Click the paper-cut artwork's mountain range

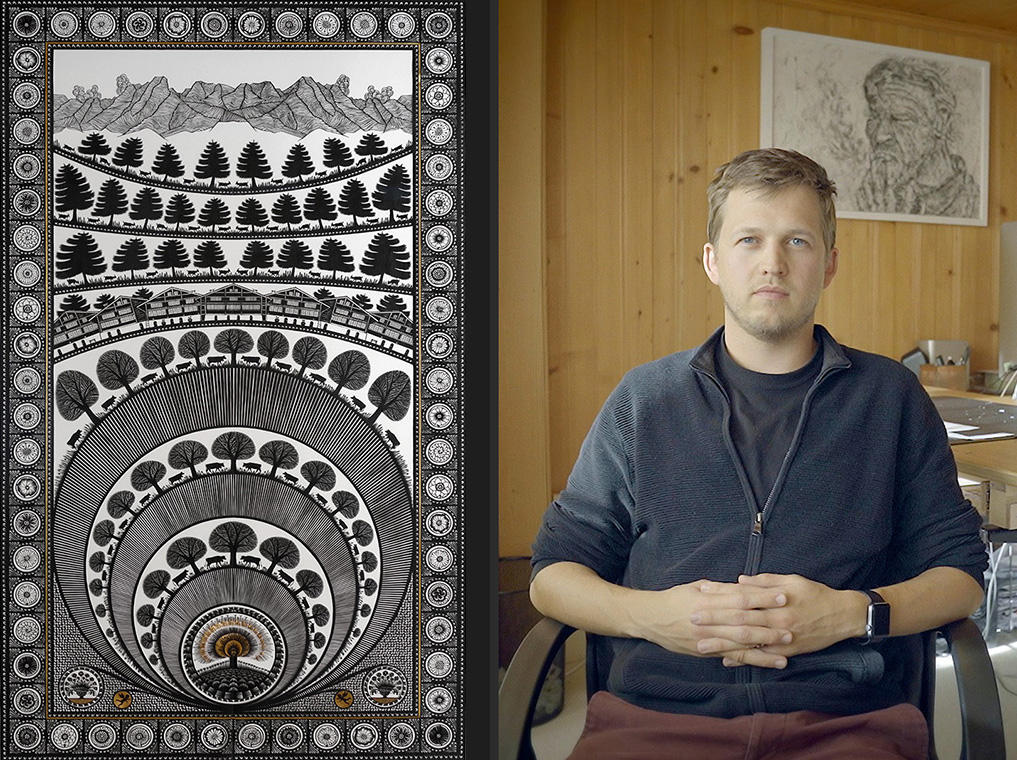click(232, 105)
